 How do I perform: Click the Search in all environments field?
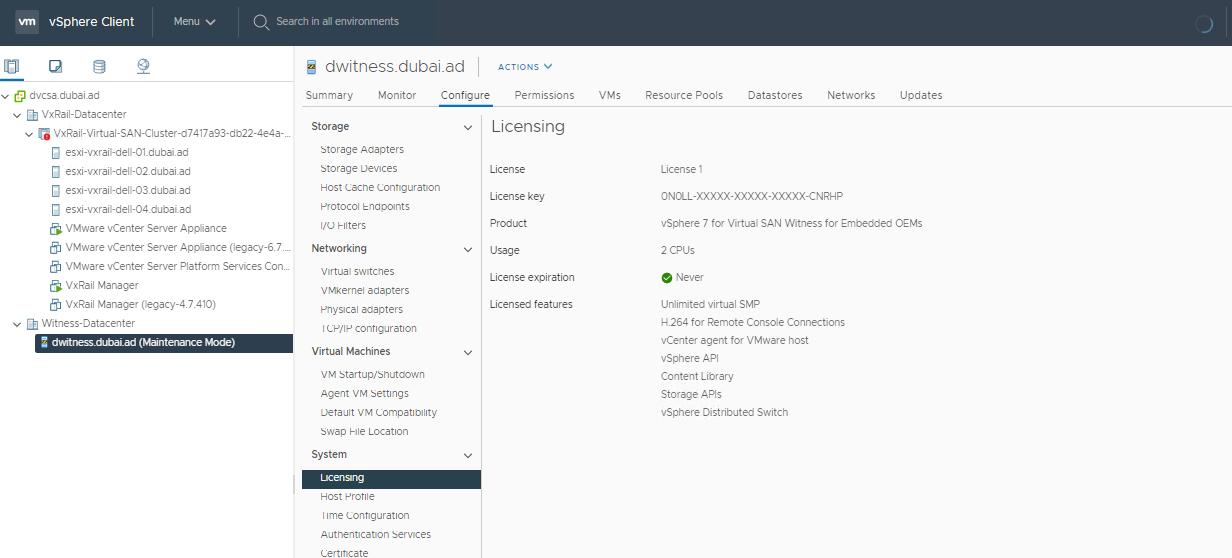coord(337,22)
